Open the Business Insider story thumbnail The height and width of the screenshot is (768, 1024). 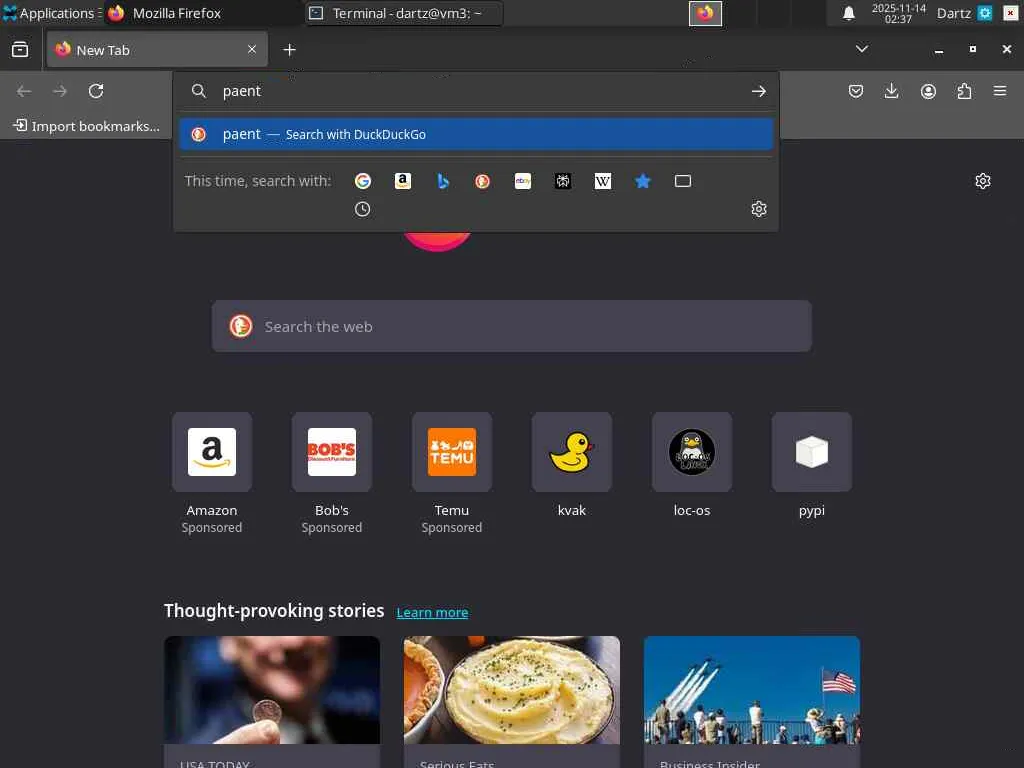[752, 690]
